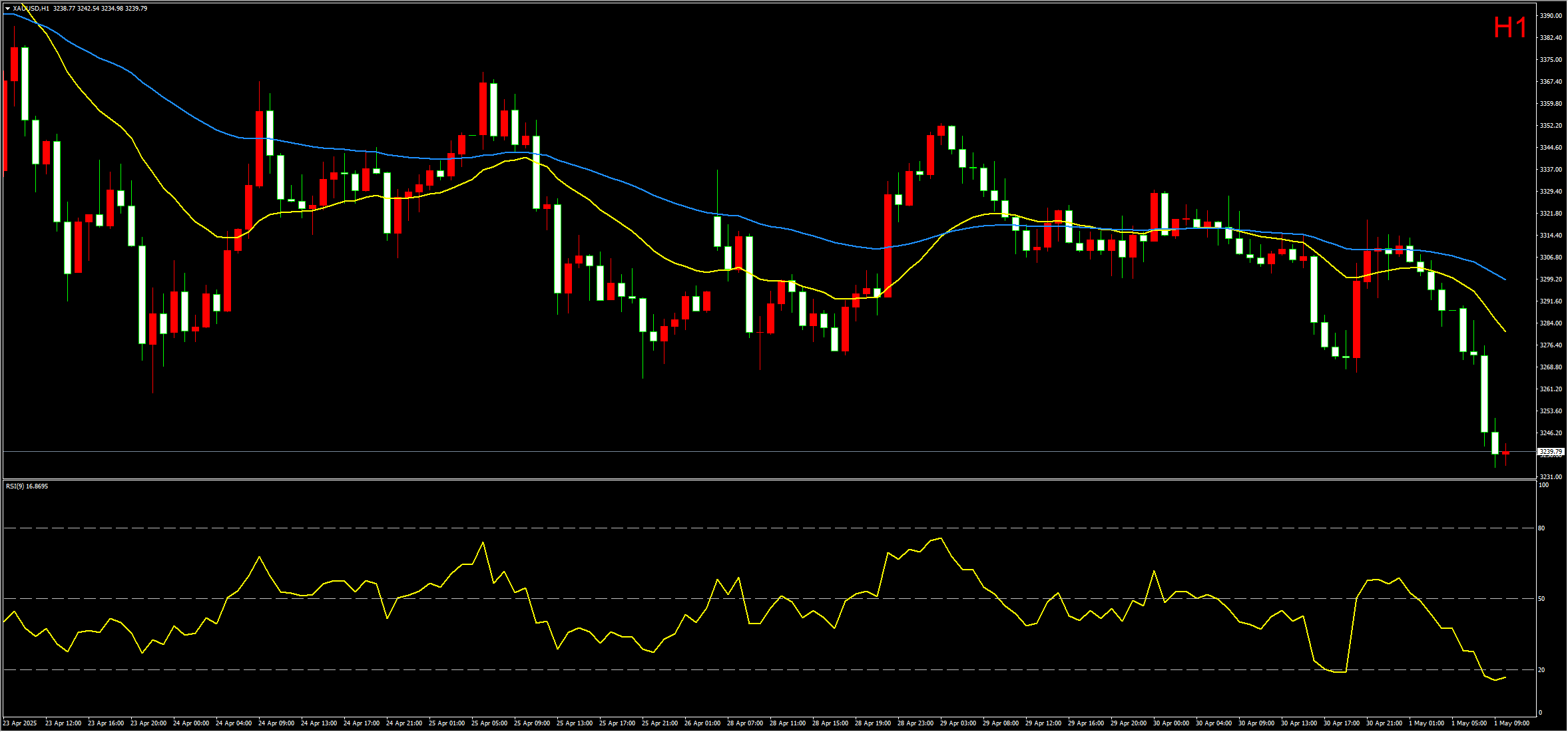The image size is (1568, 732).
Task: Click the 3299.20 price scale label
Action: click(1551, 279)
